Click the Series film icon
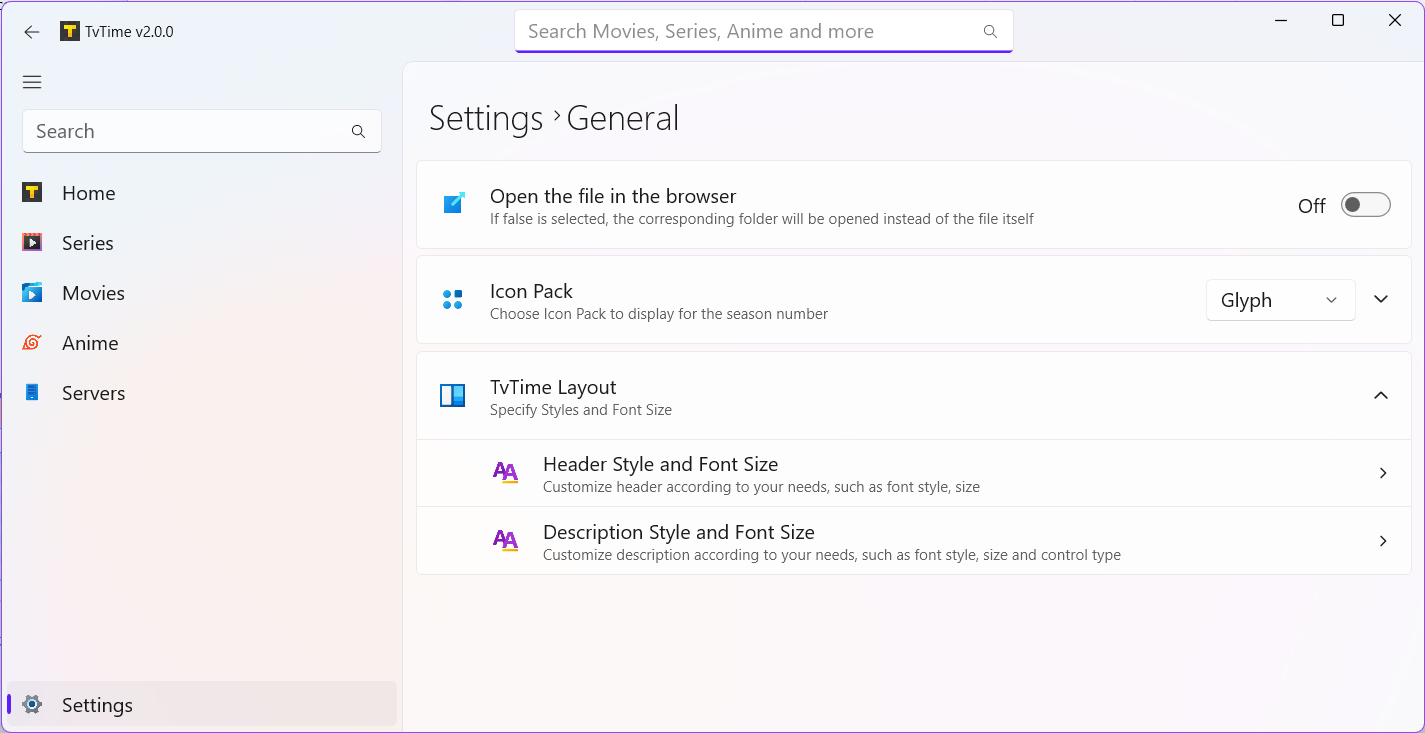The image size is (1425, 733). click(x=32, y=242)
